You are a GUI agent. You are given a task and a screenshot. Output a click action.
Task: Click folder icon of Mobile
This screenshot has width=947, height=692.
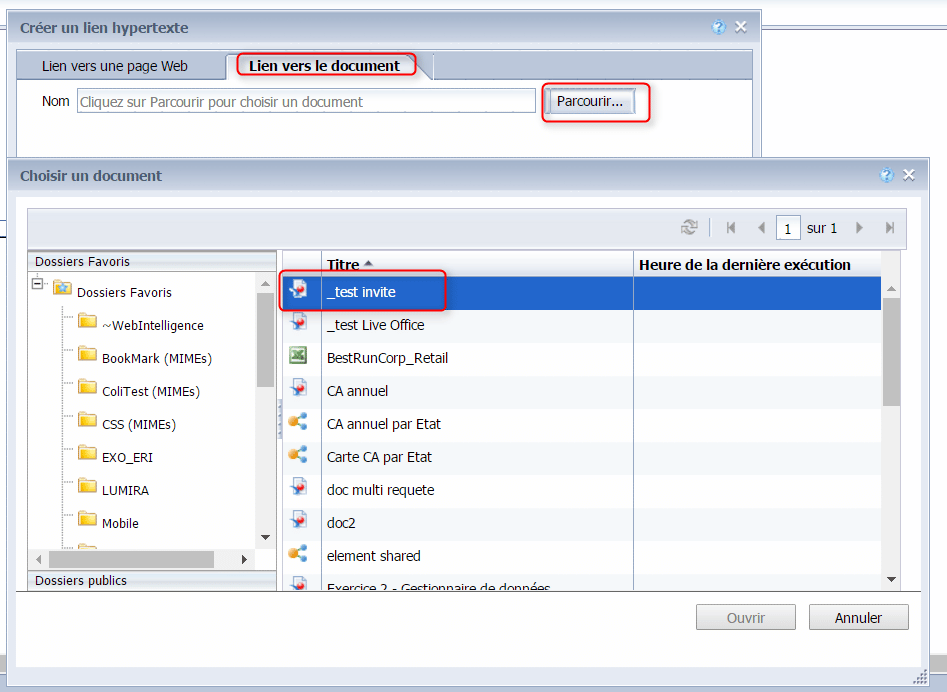pos(88,519)
